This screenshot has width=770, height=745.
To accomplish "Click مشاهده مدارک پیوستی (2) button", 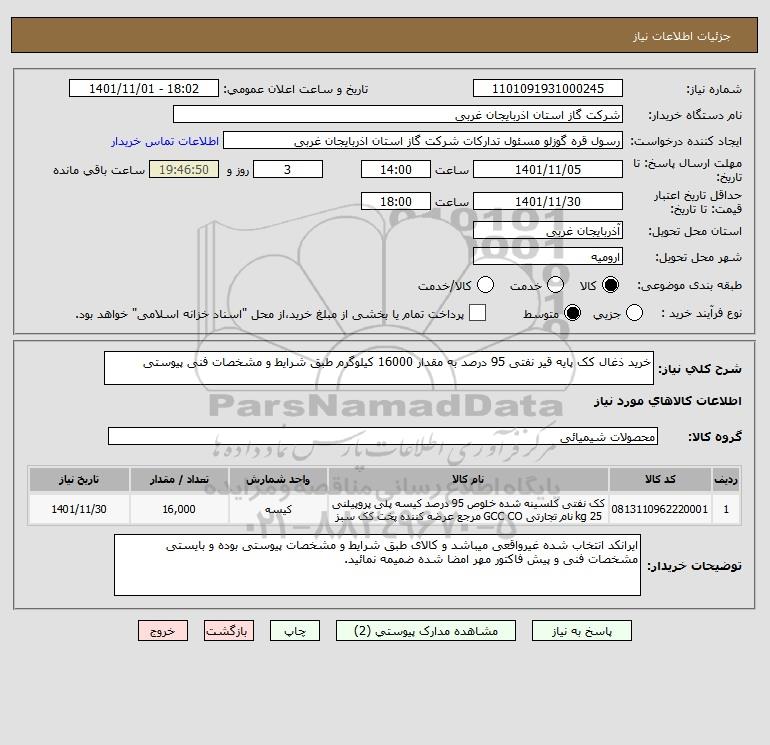I will [x=426, y=631].
